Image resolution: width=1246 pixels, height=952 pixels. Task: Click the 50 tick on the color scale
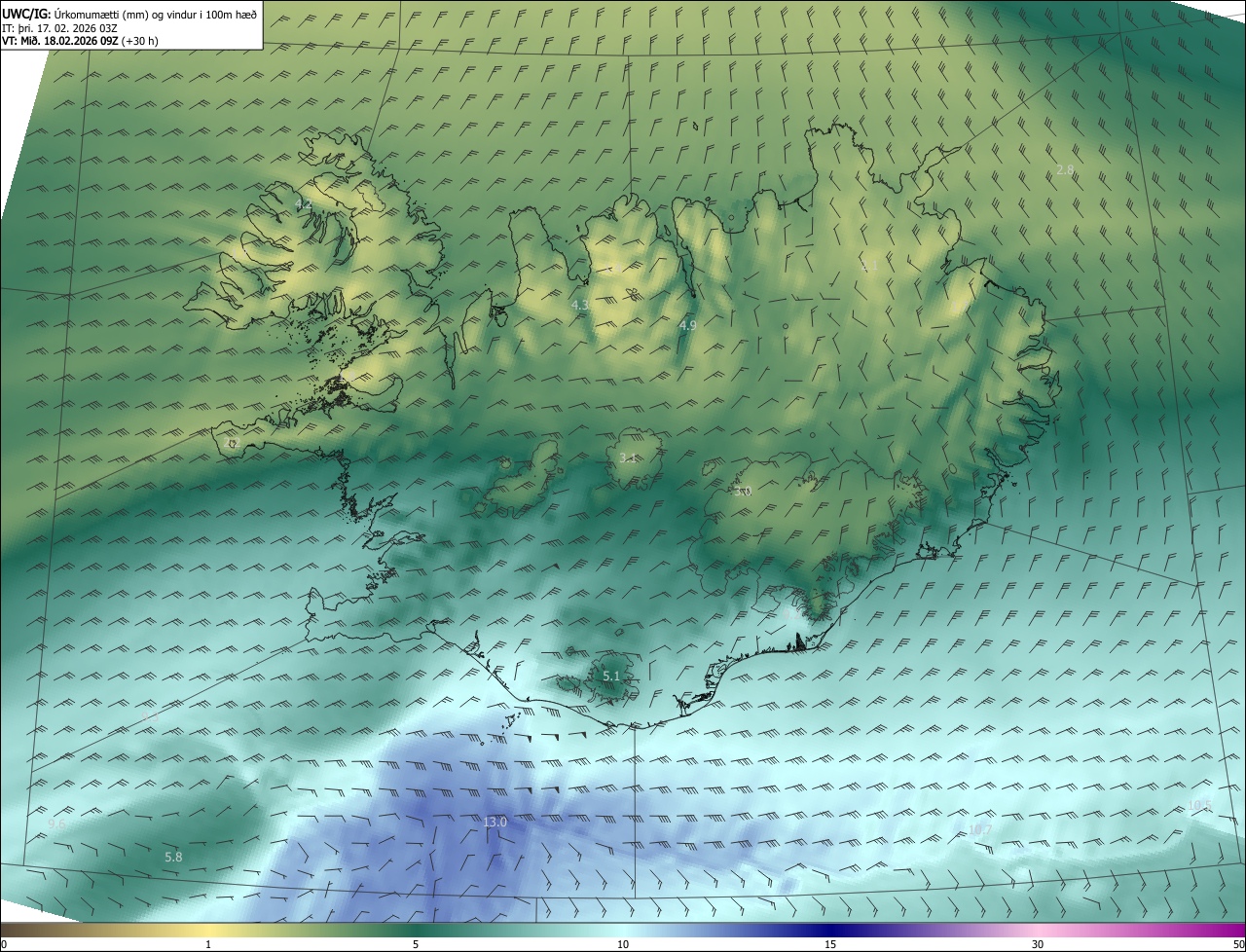pyautogui.click(x=1238, y=944)
